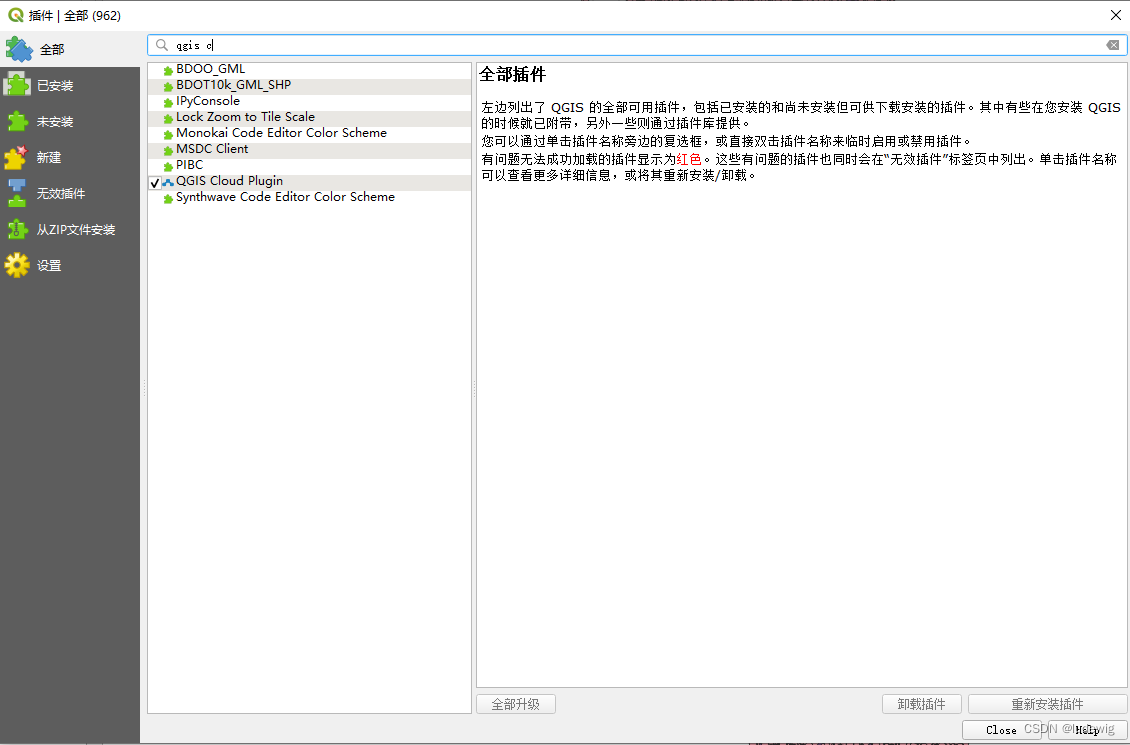Click the broken plug icon beside 无效插件
The image size is (1130, 745).
coord(17,193)
